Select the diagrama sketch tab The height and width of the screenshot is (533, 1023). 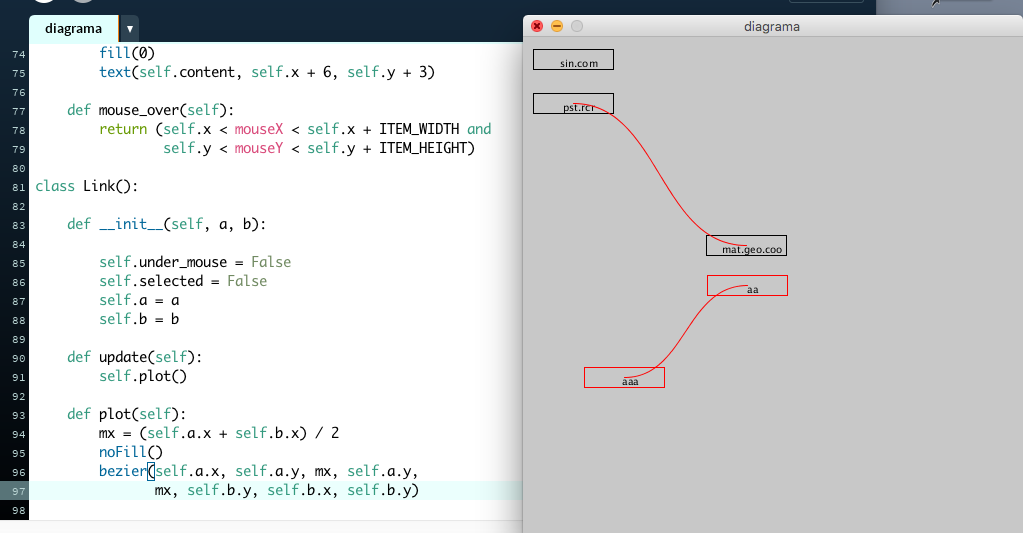coord(73,29)
